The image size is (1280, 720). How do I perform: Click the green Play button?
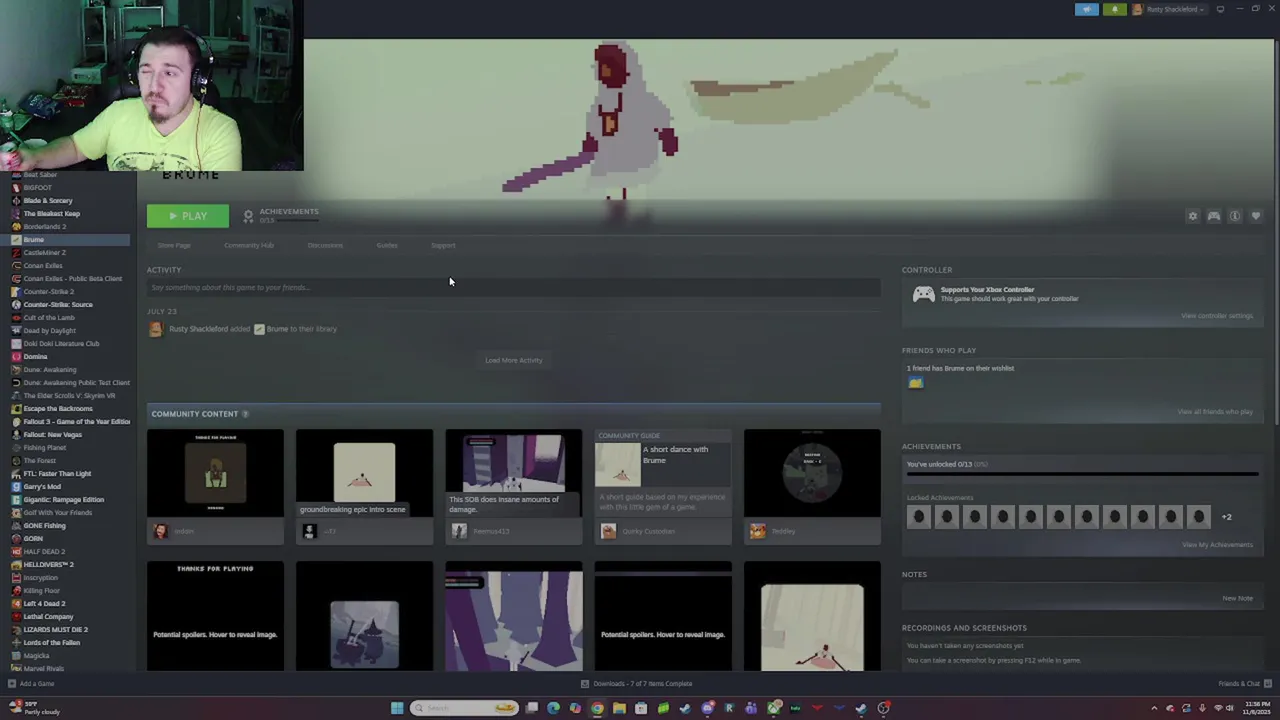click(x=187, y=216)
